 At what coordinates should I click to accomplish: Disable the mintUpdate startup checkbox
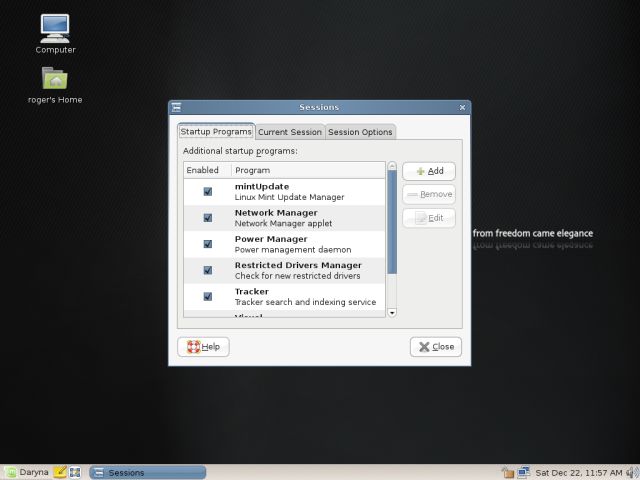tap(208, 191)
